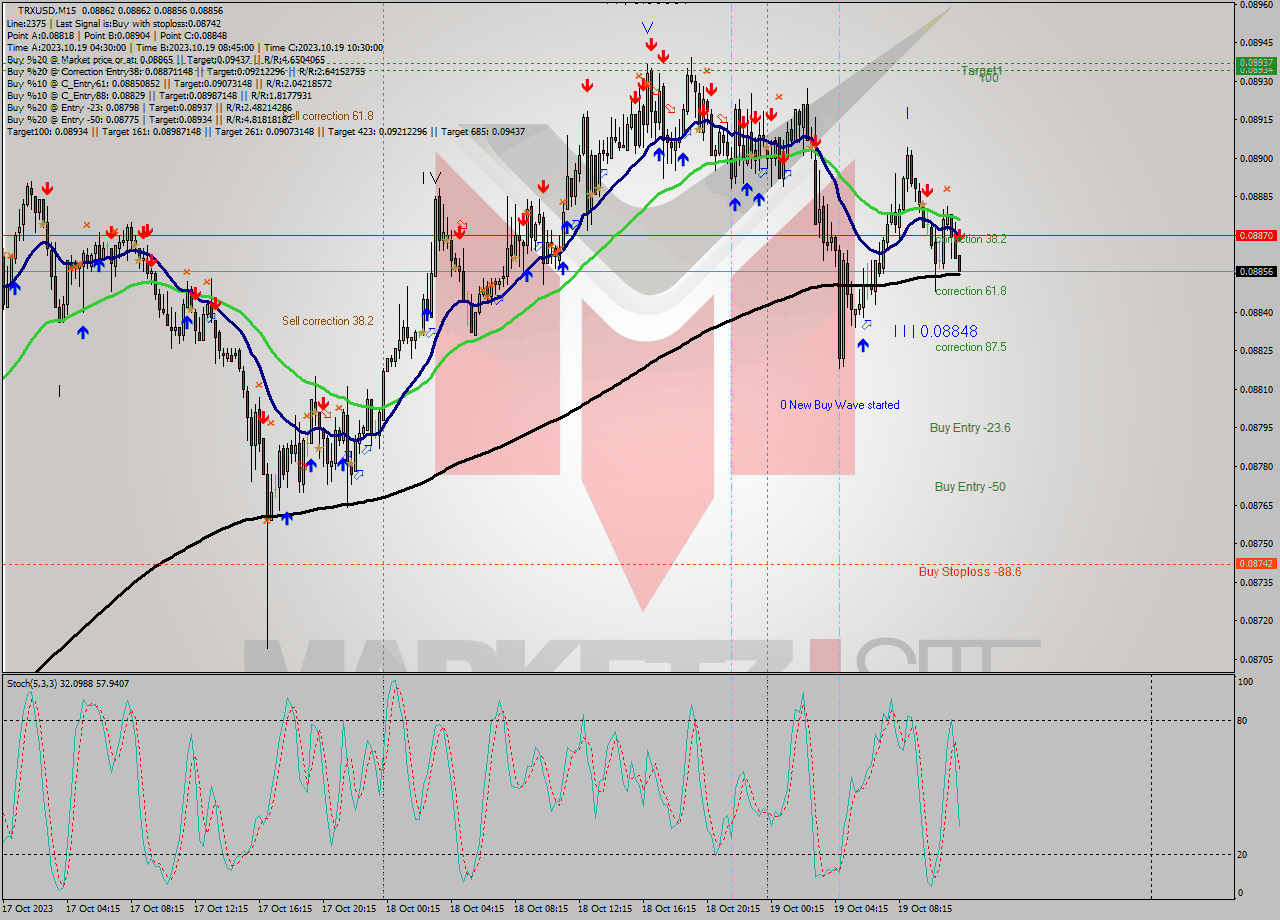Click the 0.08720 price axis label
This screenshot has height=920, width=1280.
[x=1256, y=621]
